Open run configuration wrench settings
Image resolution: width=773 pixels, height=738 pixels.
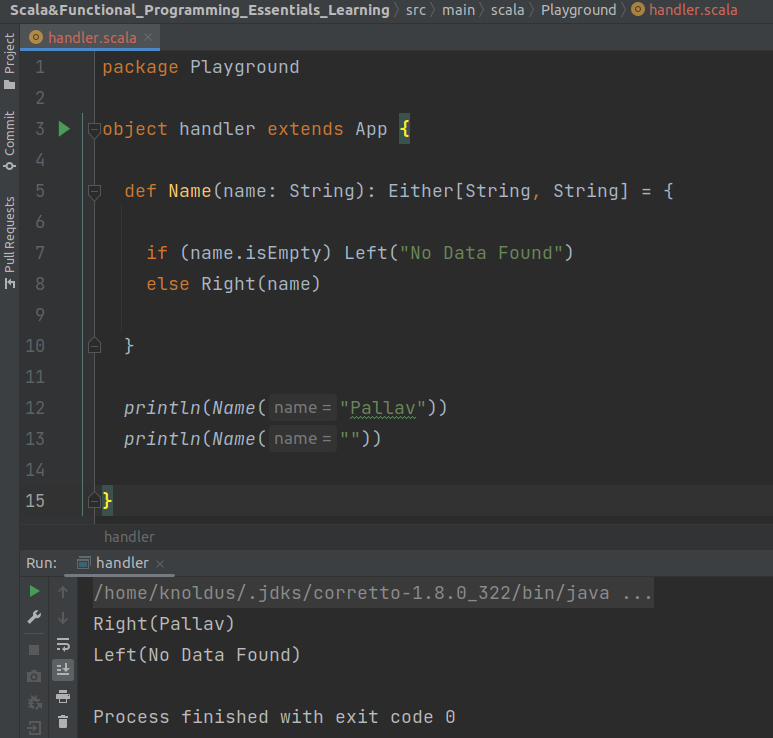[34, 617]
